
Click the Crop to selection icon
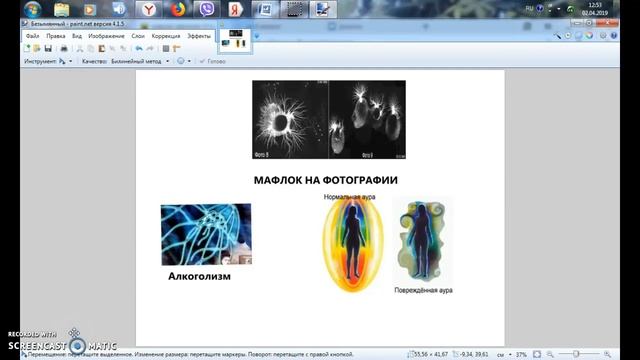click(112, 49)
